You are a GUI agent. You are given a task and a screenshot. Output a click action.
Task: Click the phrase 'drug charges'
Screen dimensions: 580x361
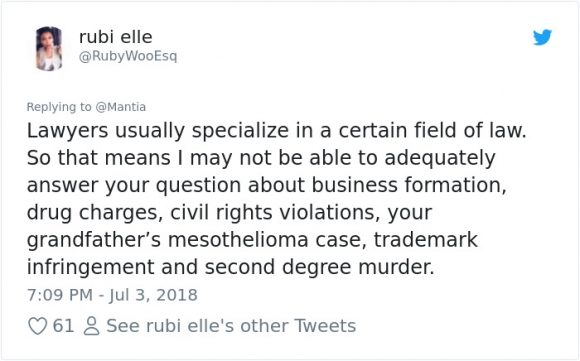click(x=95, y=213)
